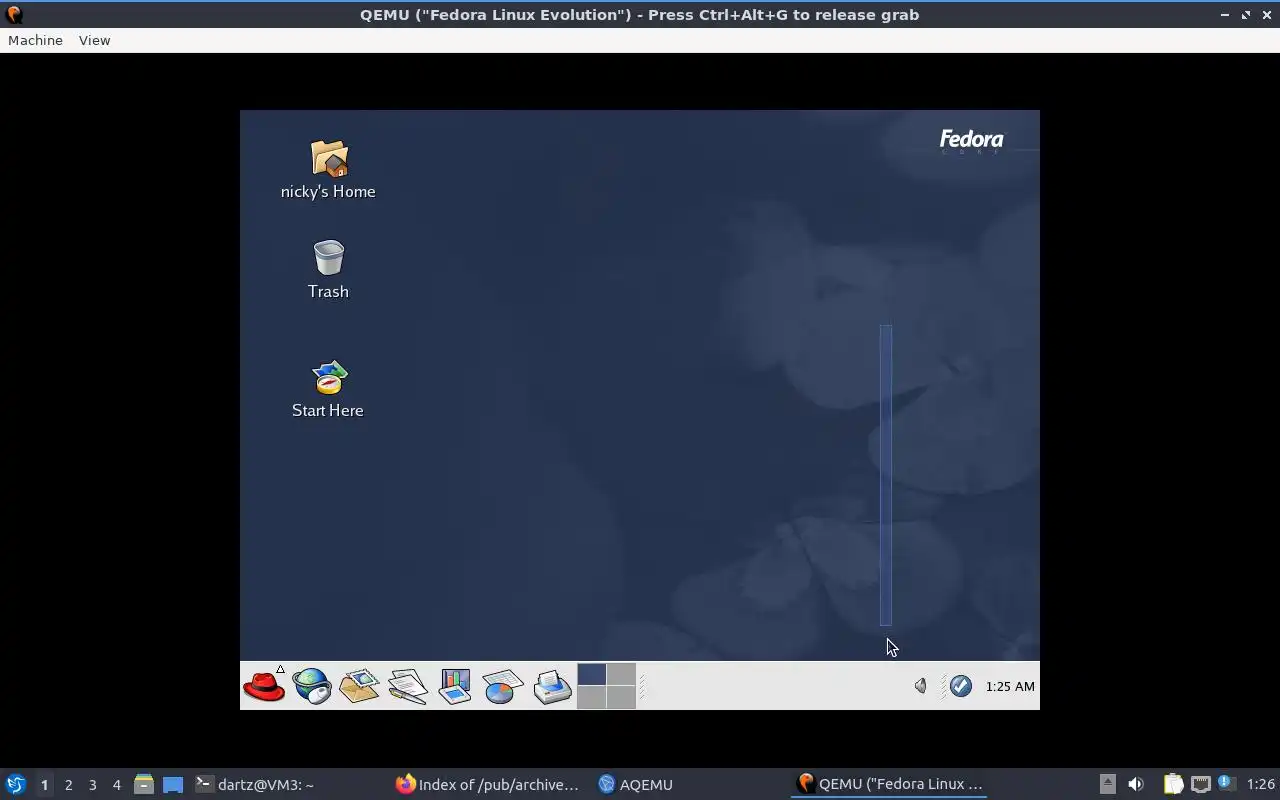The height and width of the screenshot is (800, 1280).
Task: Close the QEMU window
Action: (1266, 15)
